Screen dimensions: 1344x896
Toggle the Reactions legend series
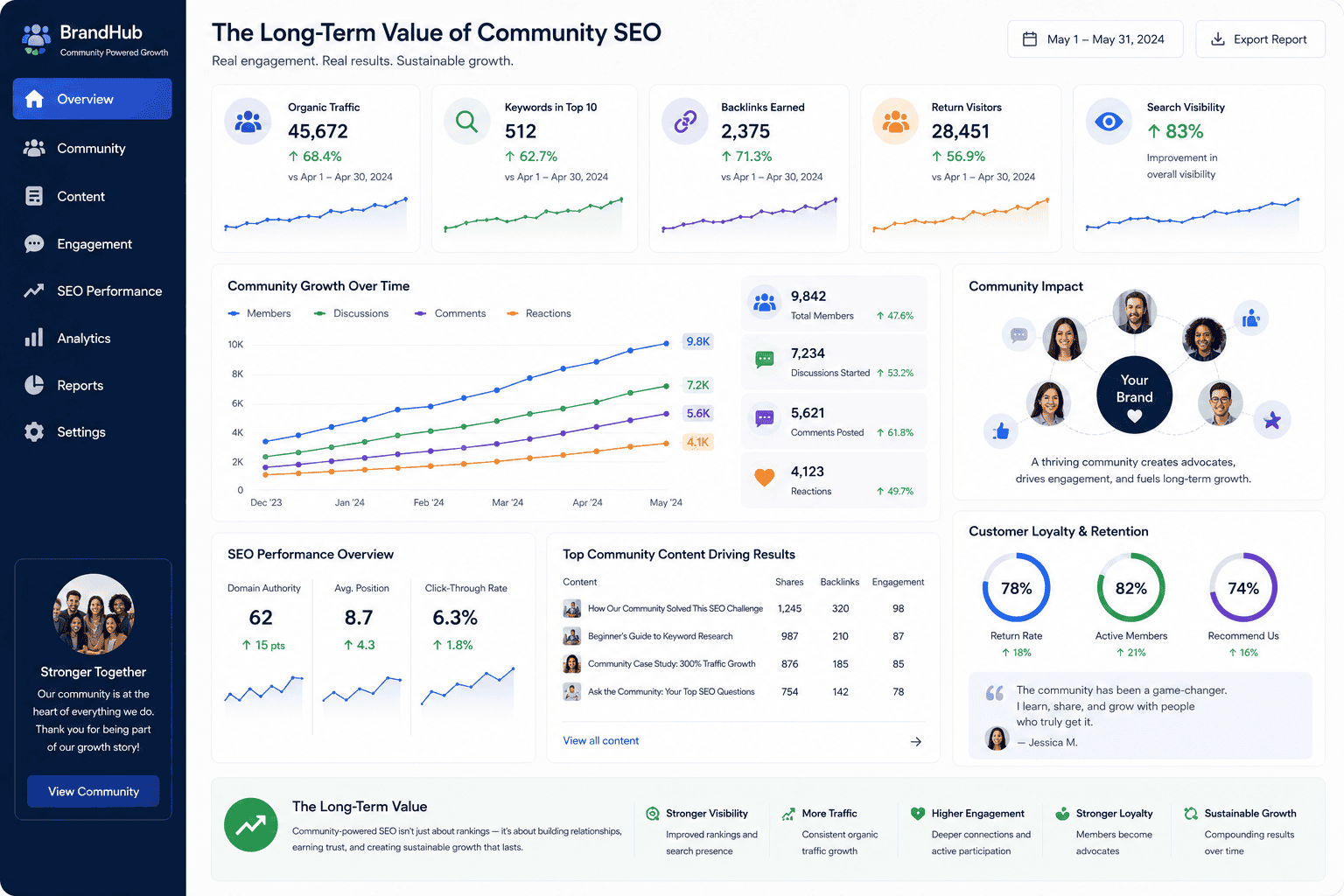539,313
